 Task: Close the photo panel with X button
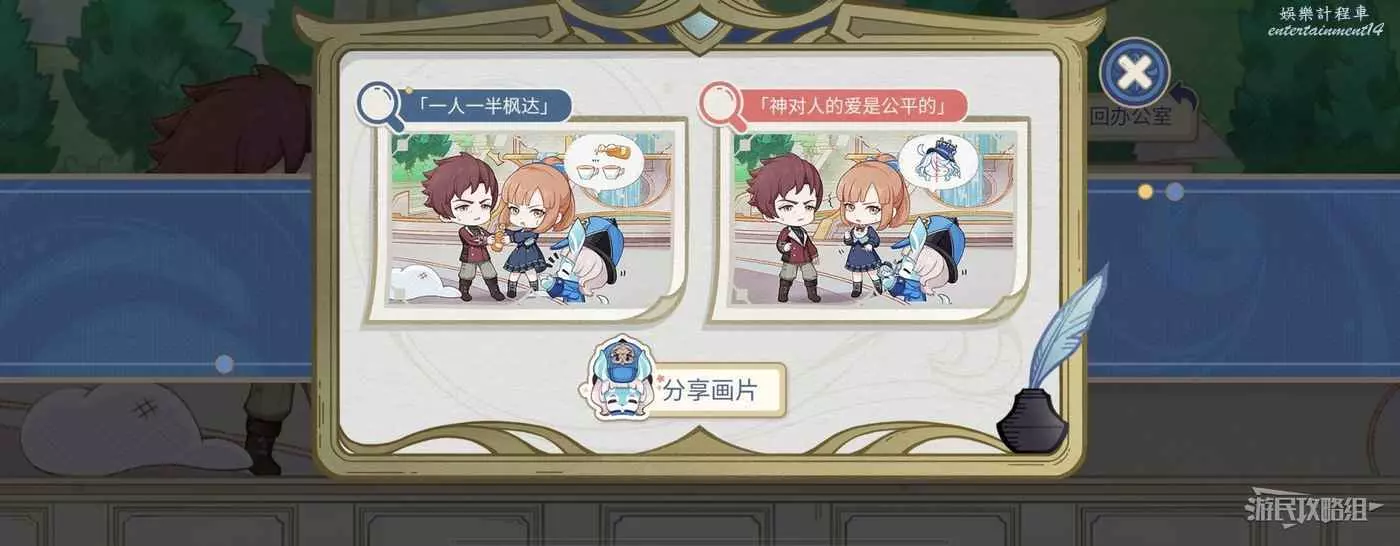click(1134, 72)
